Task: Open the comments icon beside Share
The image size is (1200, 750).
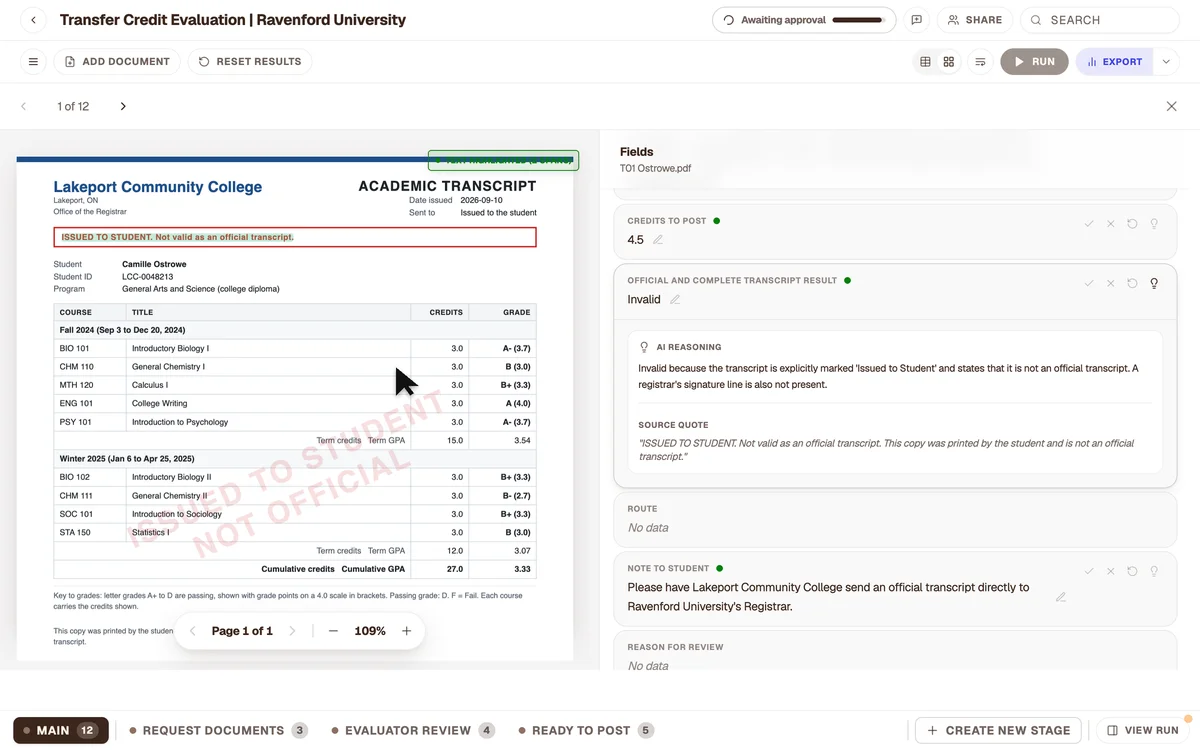Action: (x=916, y=20)
